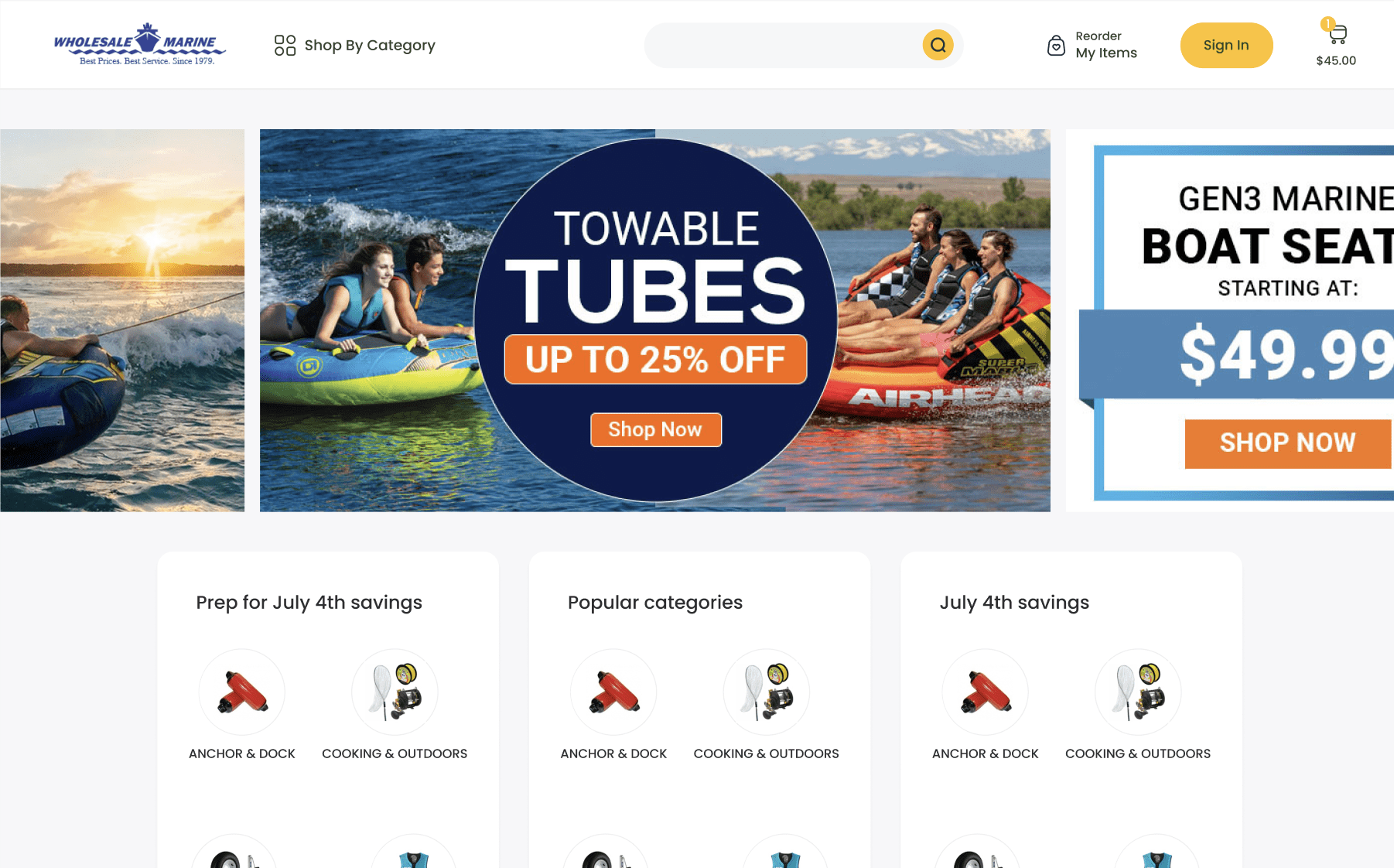
Task: Click the Reorder My Items bag icon
Action: tap(1056, 46)
